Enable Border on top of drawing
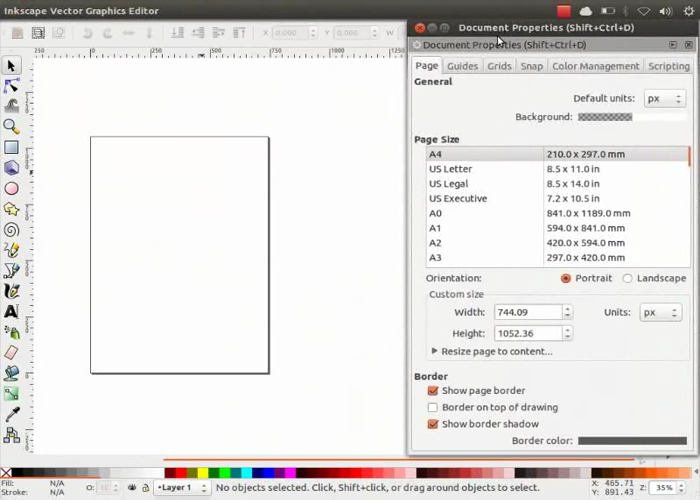Image resolution: width=700 pixels, height=500 pixels. [x=433, y=408]
